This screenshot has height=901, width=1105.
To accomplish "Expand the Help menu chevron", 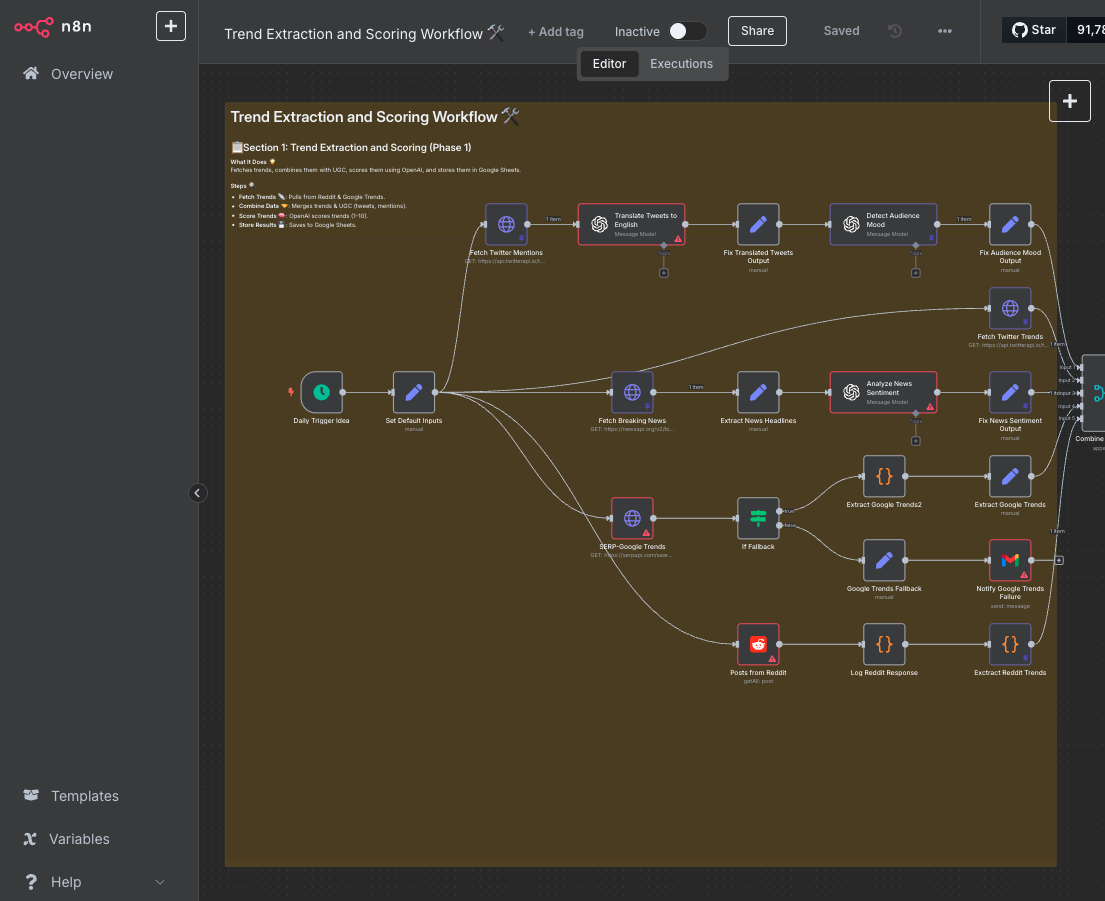I will pos(160,882).
